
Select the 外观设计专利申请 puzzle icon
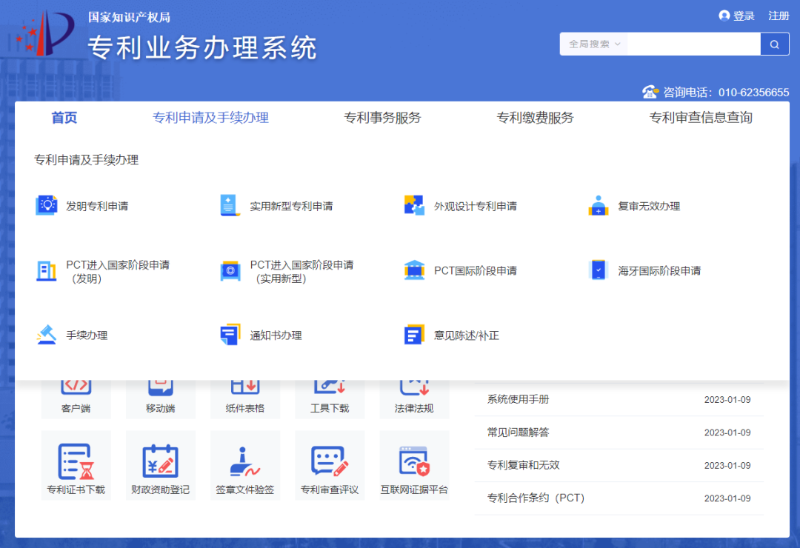(x=414, y=206)
